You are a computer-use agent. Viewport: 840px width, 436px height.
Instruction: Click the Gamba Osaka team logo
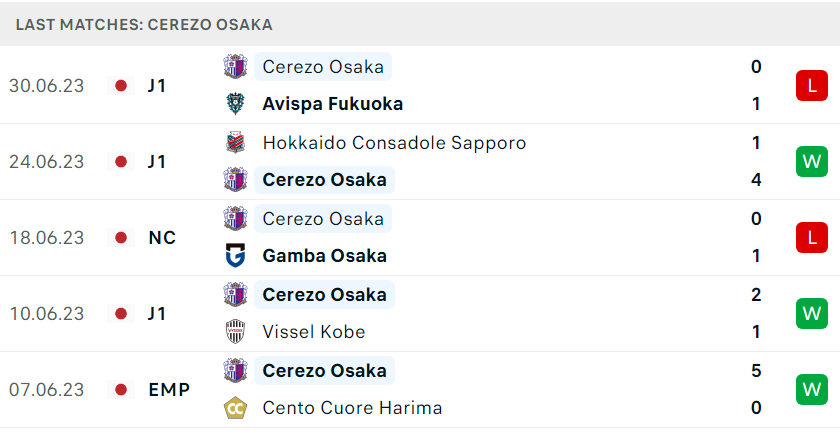click(235, 255)
